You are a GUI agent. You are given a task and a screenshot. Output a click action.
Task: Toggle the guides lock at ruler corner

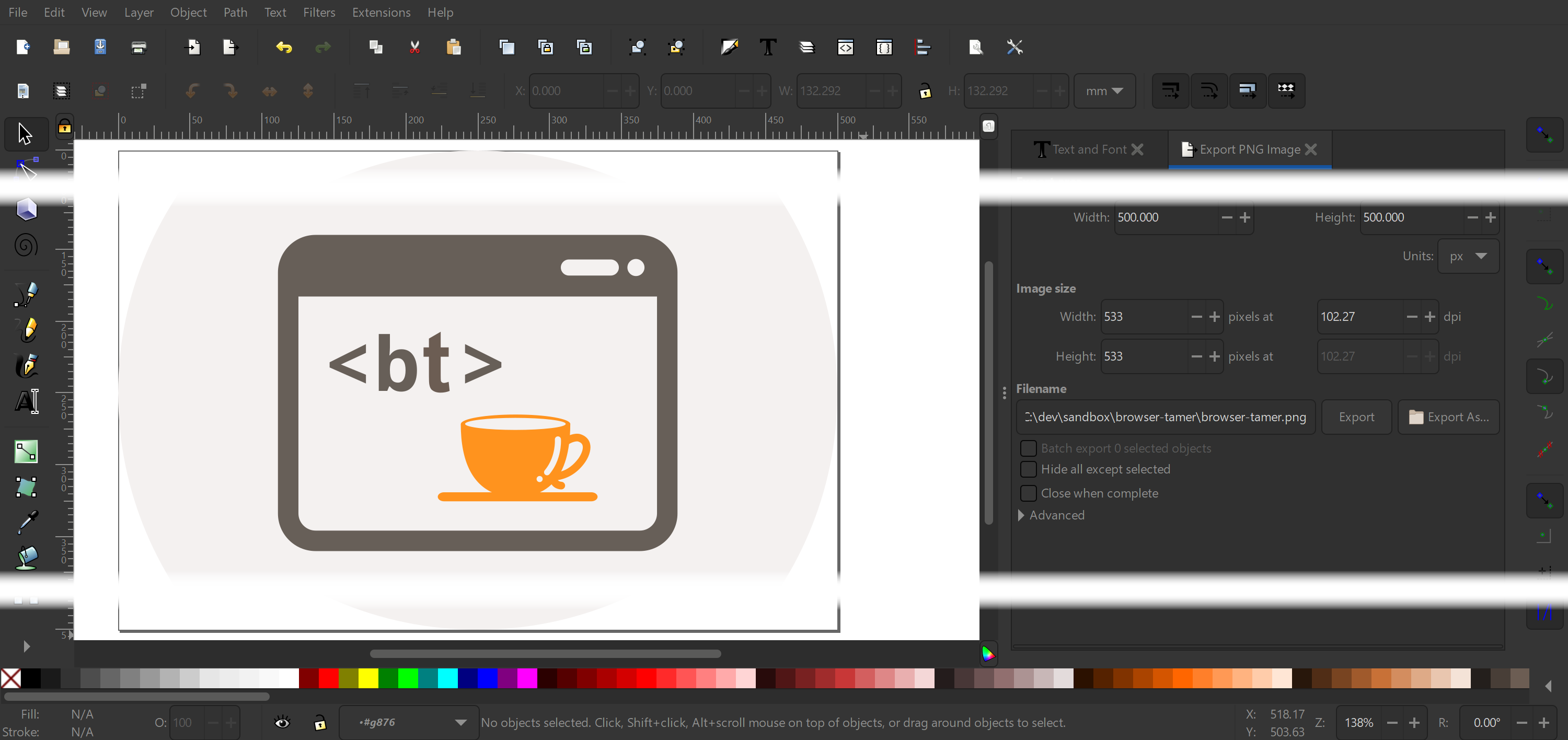pos(64,126)
